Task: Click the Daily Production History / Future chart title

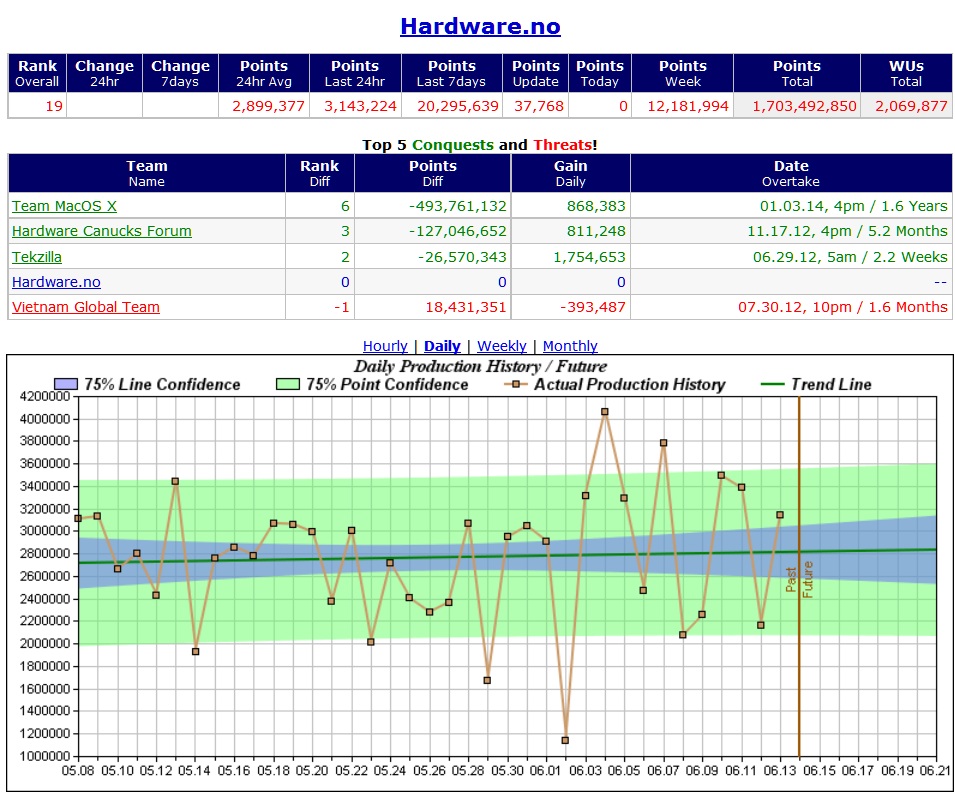Action: click(481, 366)
